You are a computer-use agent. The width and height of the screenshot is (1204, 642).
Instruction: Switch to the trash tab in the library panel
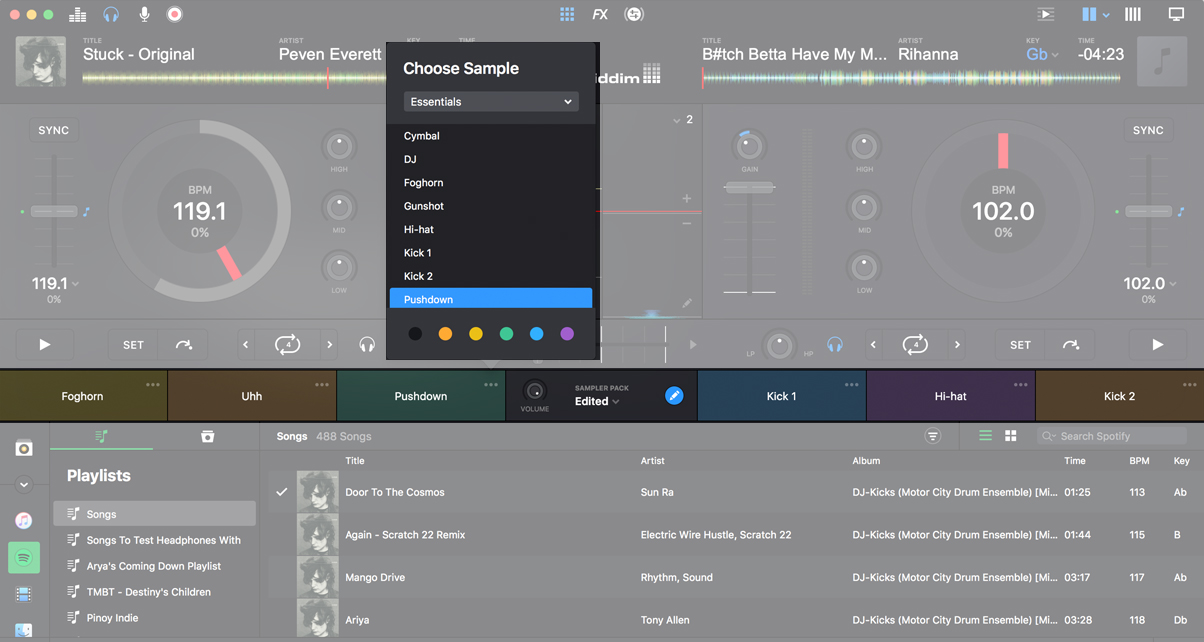point(207,437)
